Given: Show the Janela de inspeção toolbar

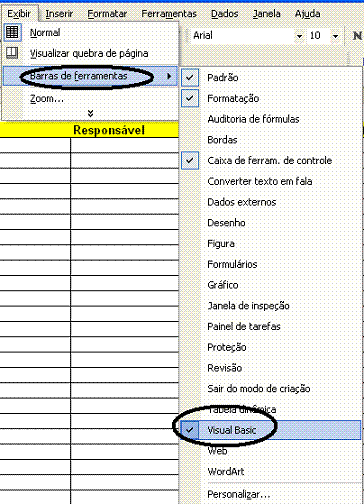Looking at the screenshot, I should point(271,306).
